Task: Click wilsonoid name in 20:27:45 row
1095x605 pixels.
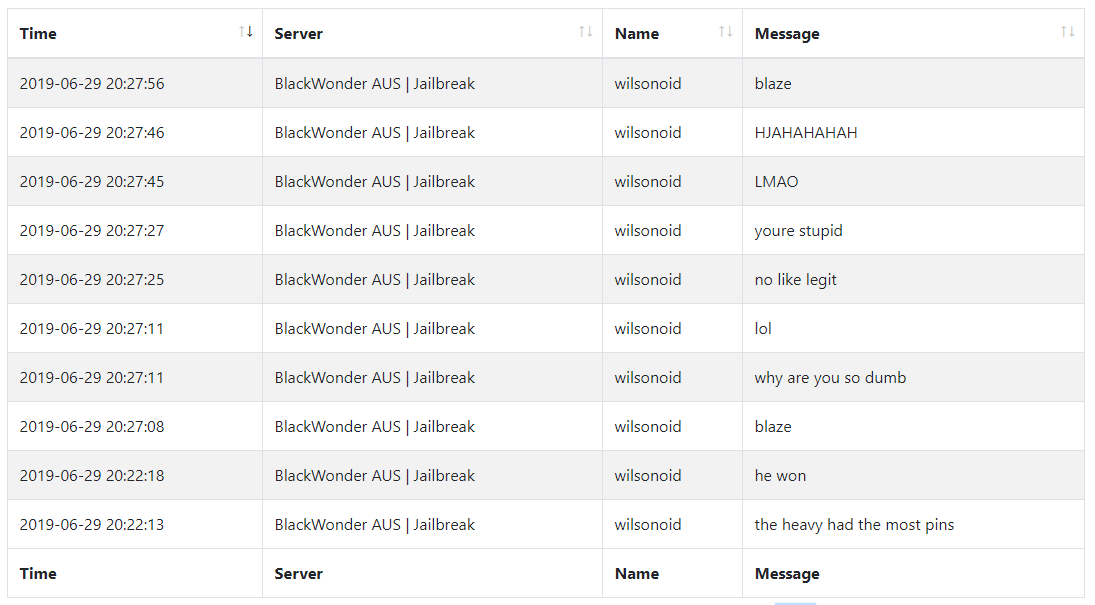Action: 647,182
